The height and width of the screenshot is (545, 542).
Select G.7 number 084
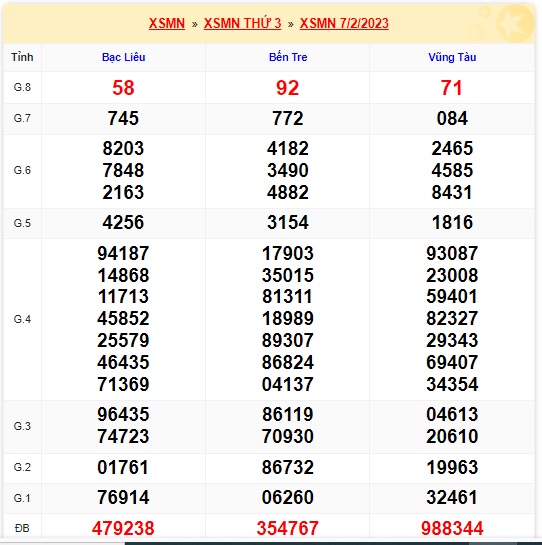452,119
